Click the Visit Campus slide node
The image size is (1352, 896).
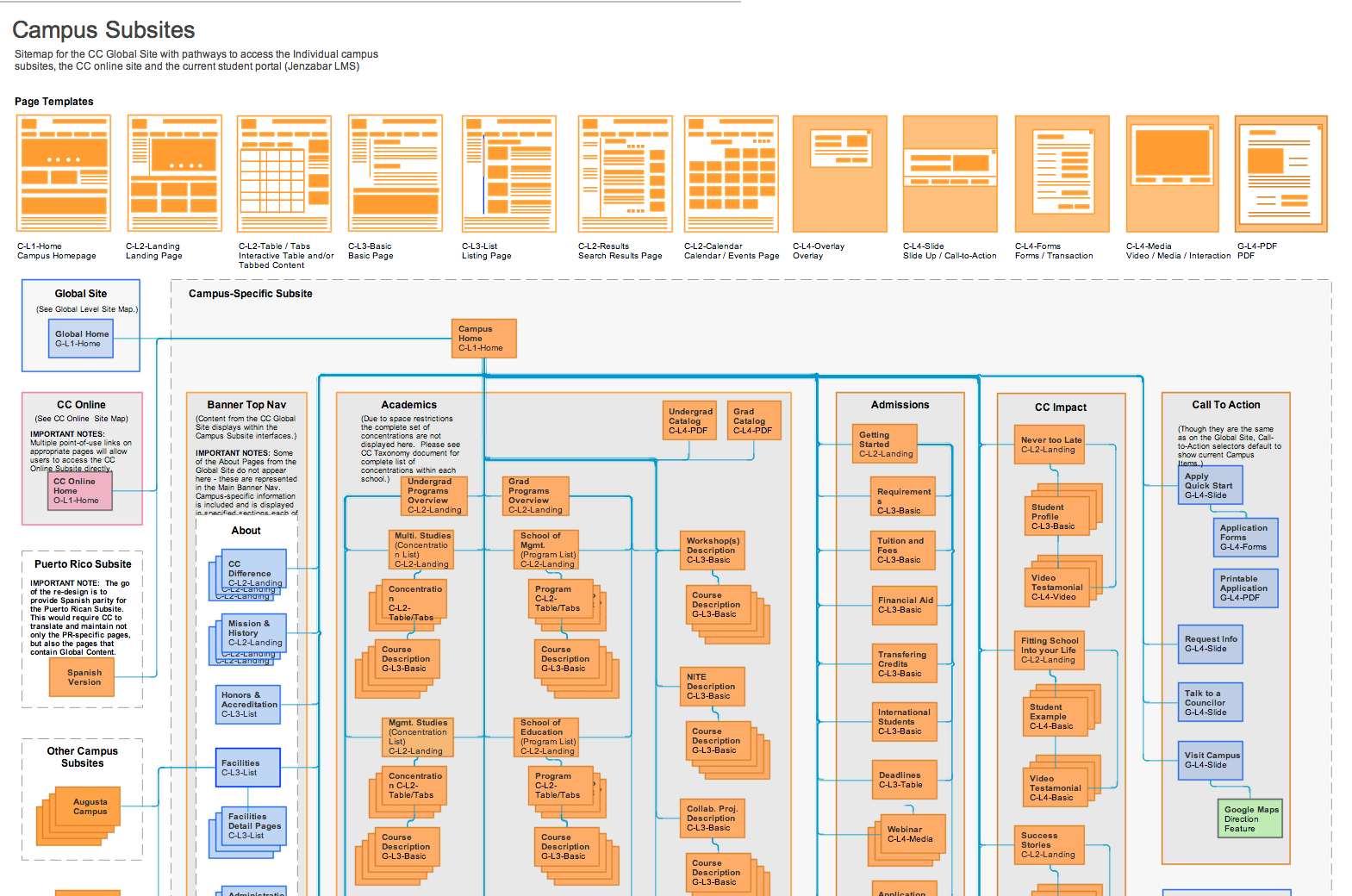click(1212, 760)
